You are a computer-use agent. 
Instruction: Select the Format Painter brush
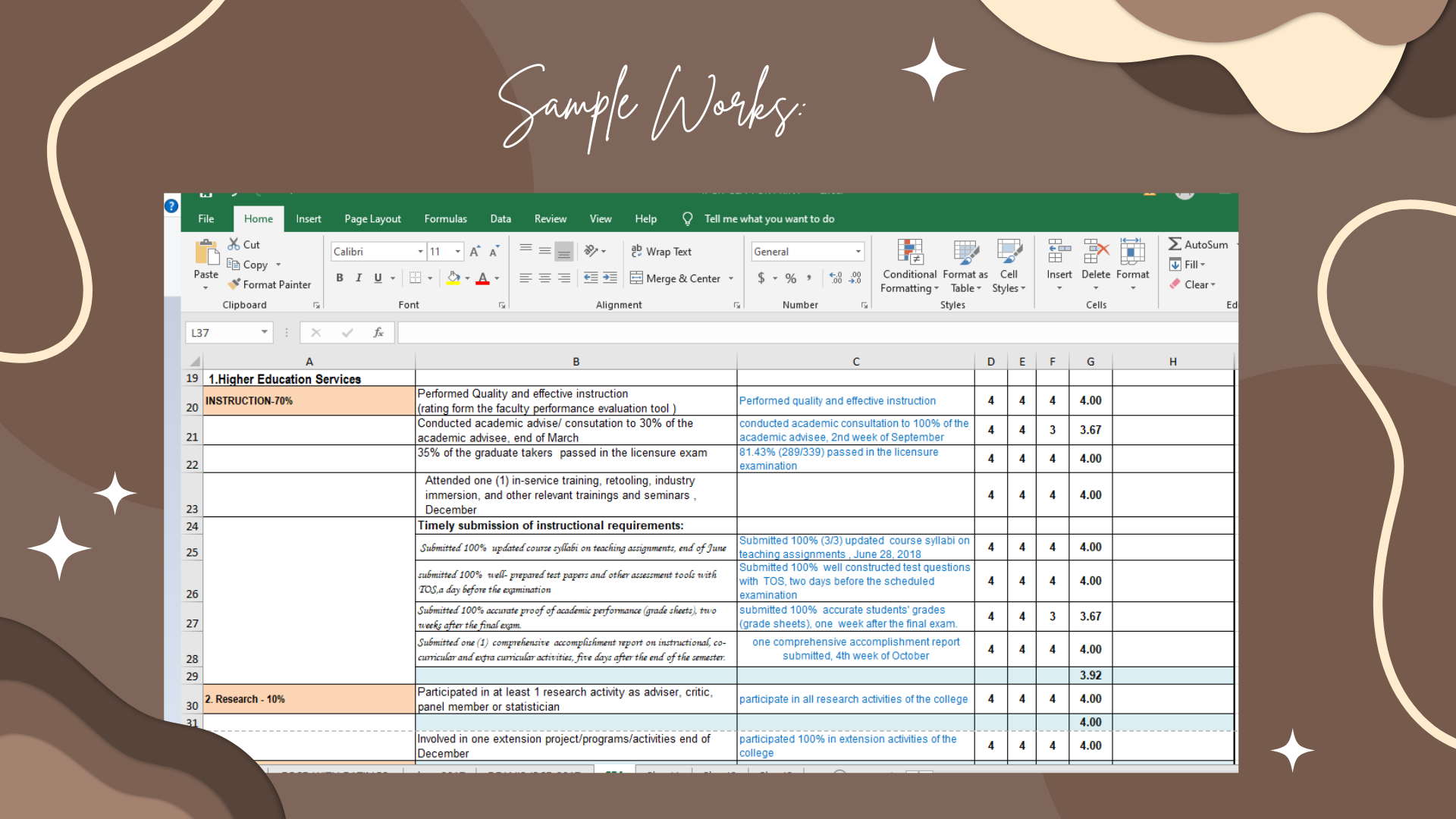(x=234, y=284)
